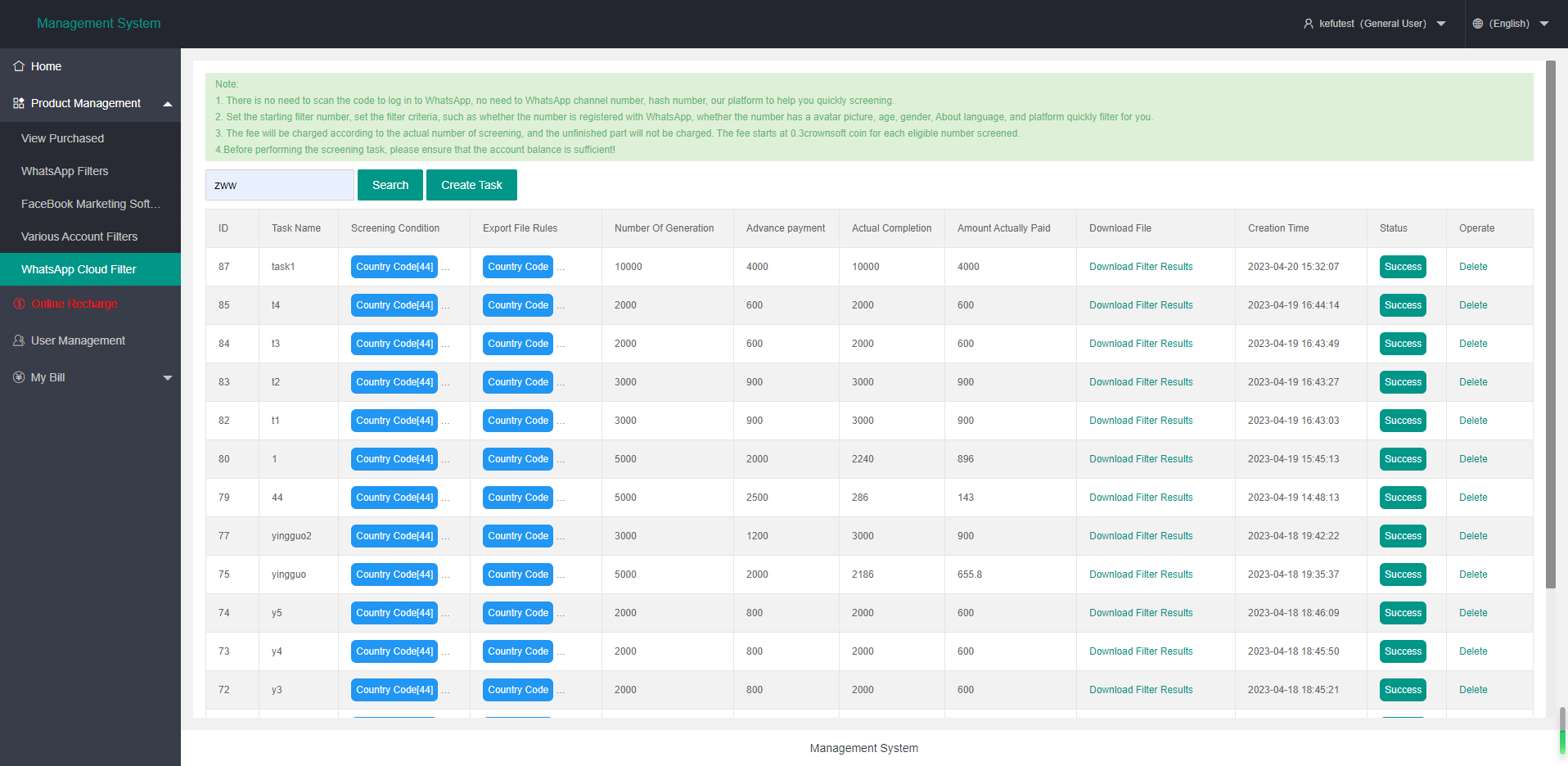Open WhatsApp Filters menu item
1568x766 pixels.
[x=90, y=171]
